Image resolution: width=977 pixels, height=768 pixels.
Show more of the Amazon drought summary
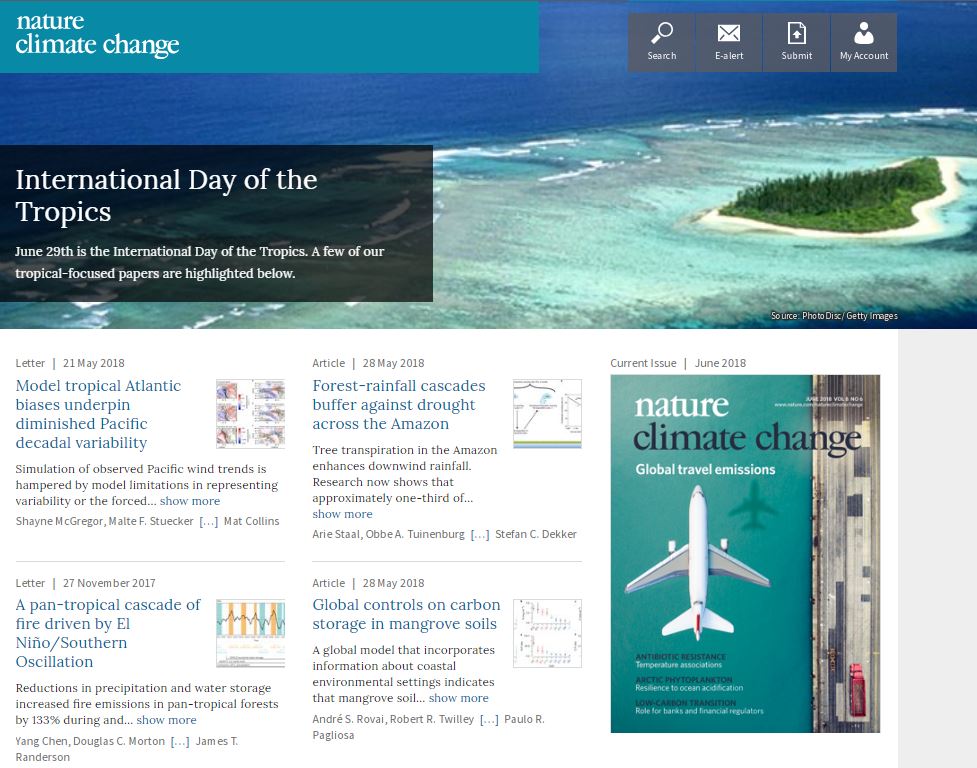point(342,513)
